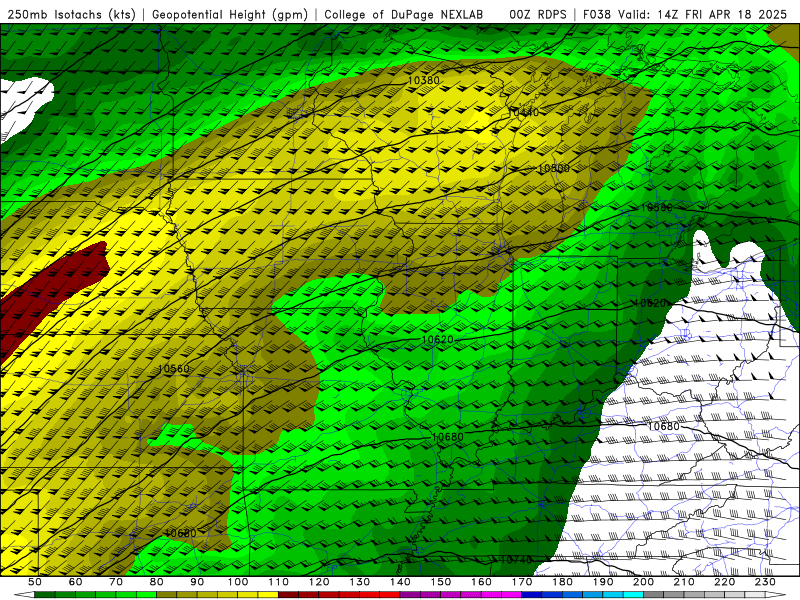The height and width of the screenshot is (600, 800).
Task: Click the 120 tick label on color scale
Action: pos(319,582)
